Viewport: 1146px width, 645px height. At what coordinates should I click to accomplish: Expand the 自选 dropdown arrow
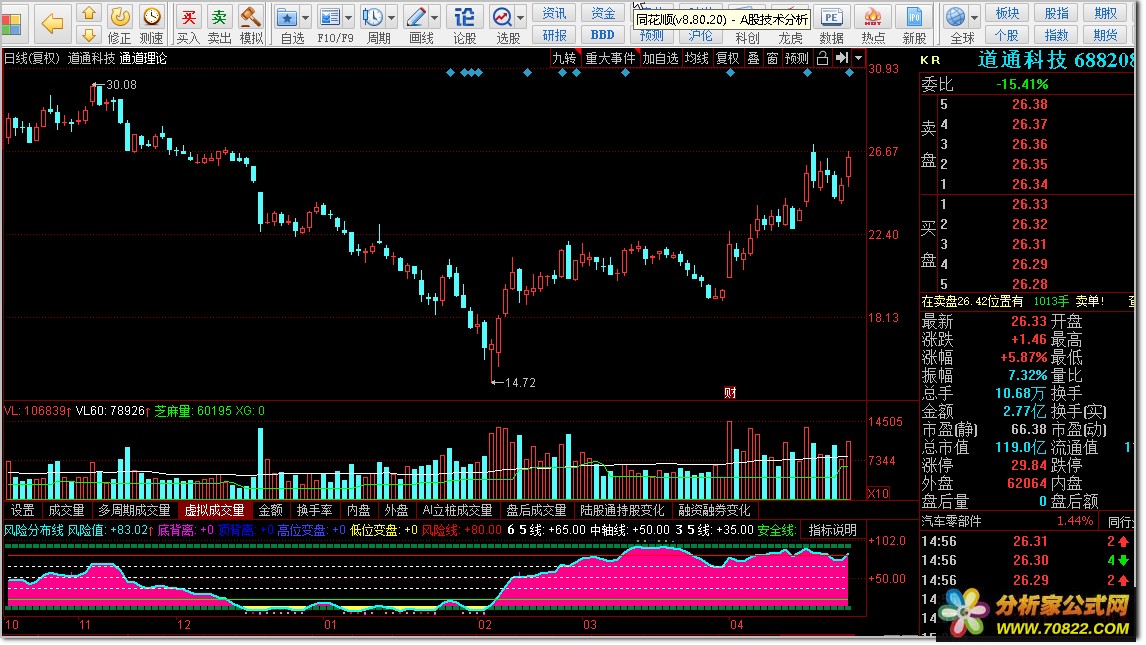point(306,17)
